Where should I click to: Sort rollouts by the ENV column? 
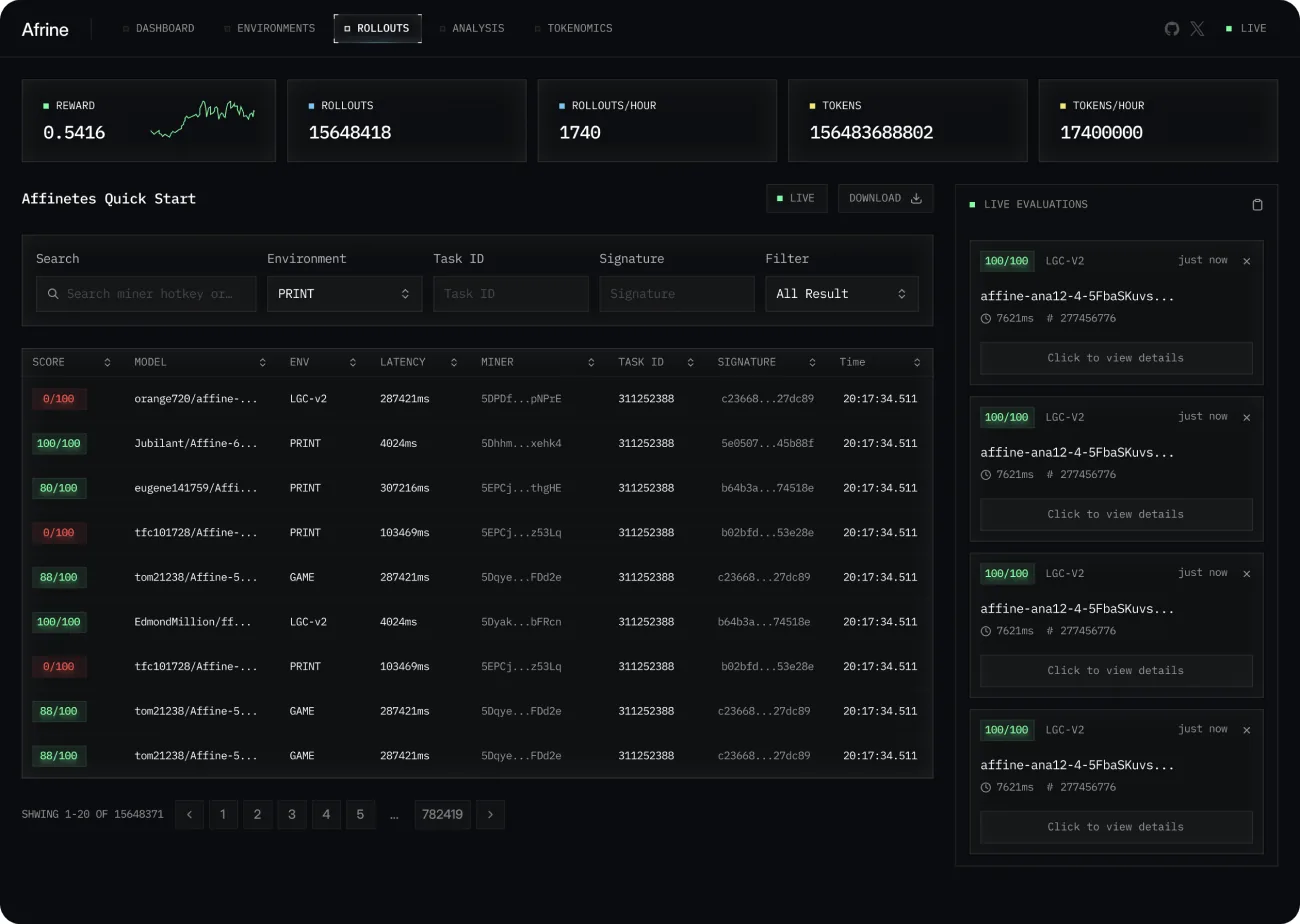(353, 362)
